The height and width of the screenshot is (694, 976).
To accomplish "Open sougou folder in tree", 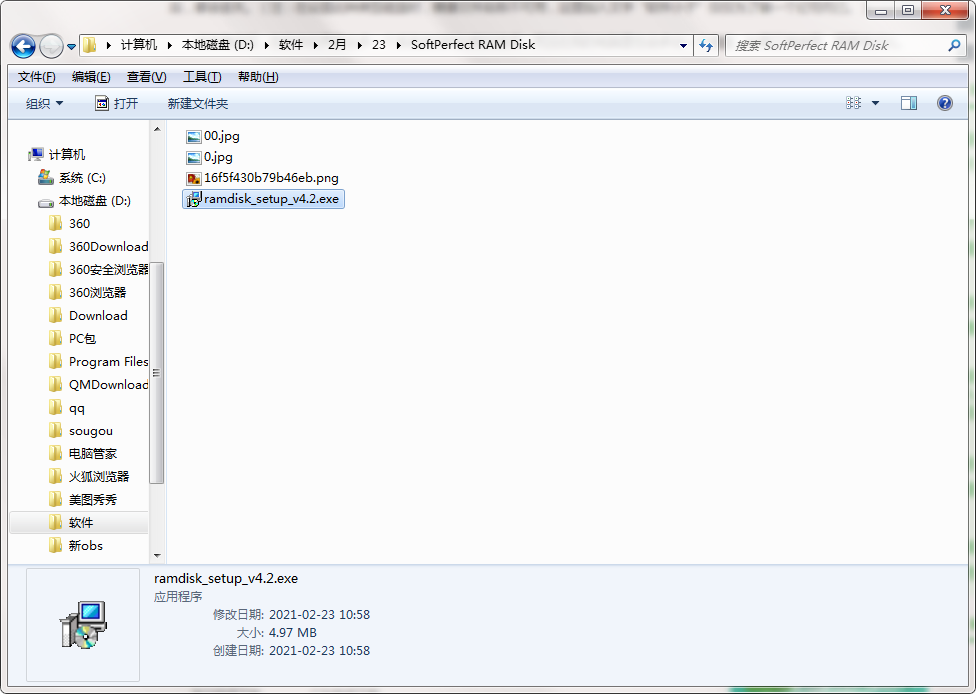I will pos(80,431).
